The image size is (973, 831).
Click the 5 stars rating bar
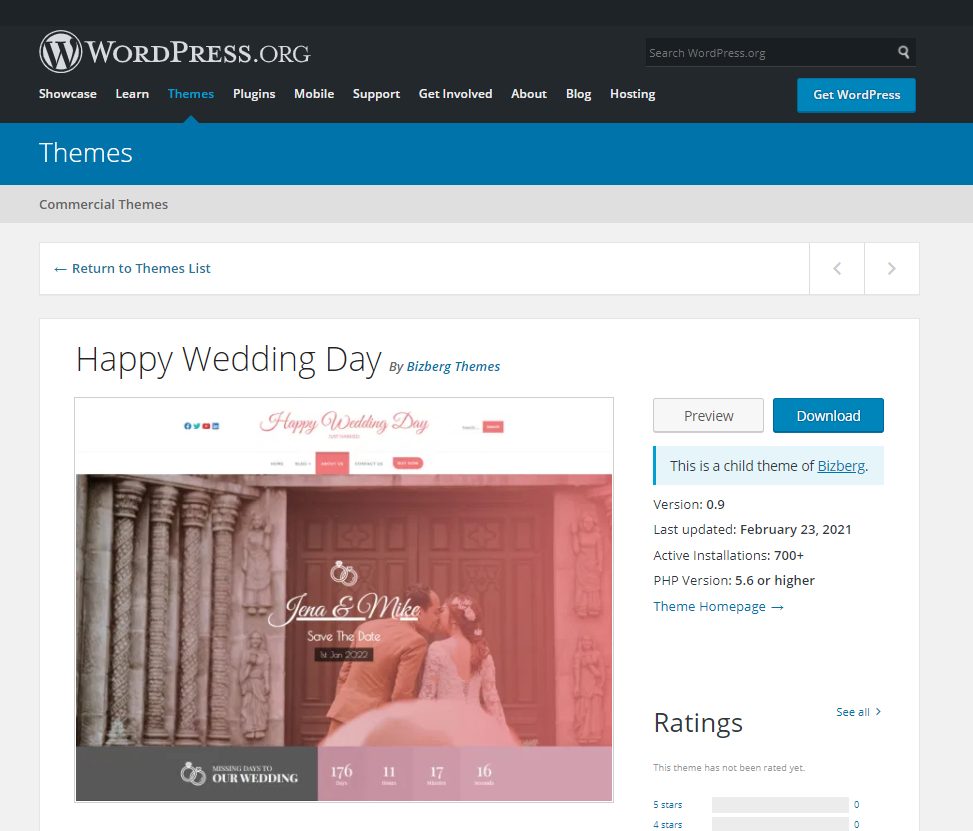click(x=780, y=805)
